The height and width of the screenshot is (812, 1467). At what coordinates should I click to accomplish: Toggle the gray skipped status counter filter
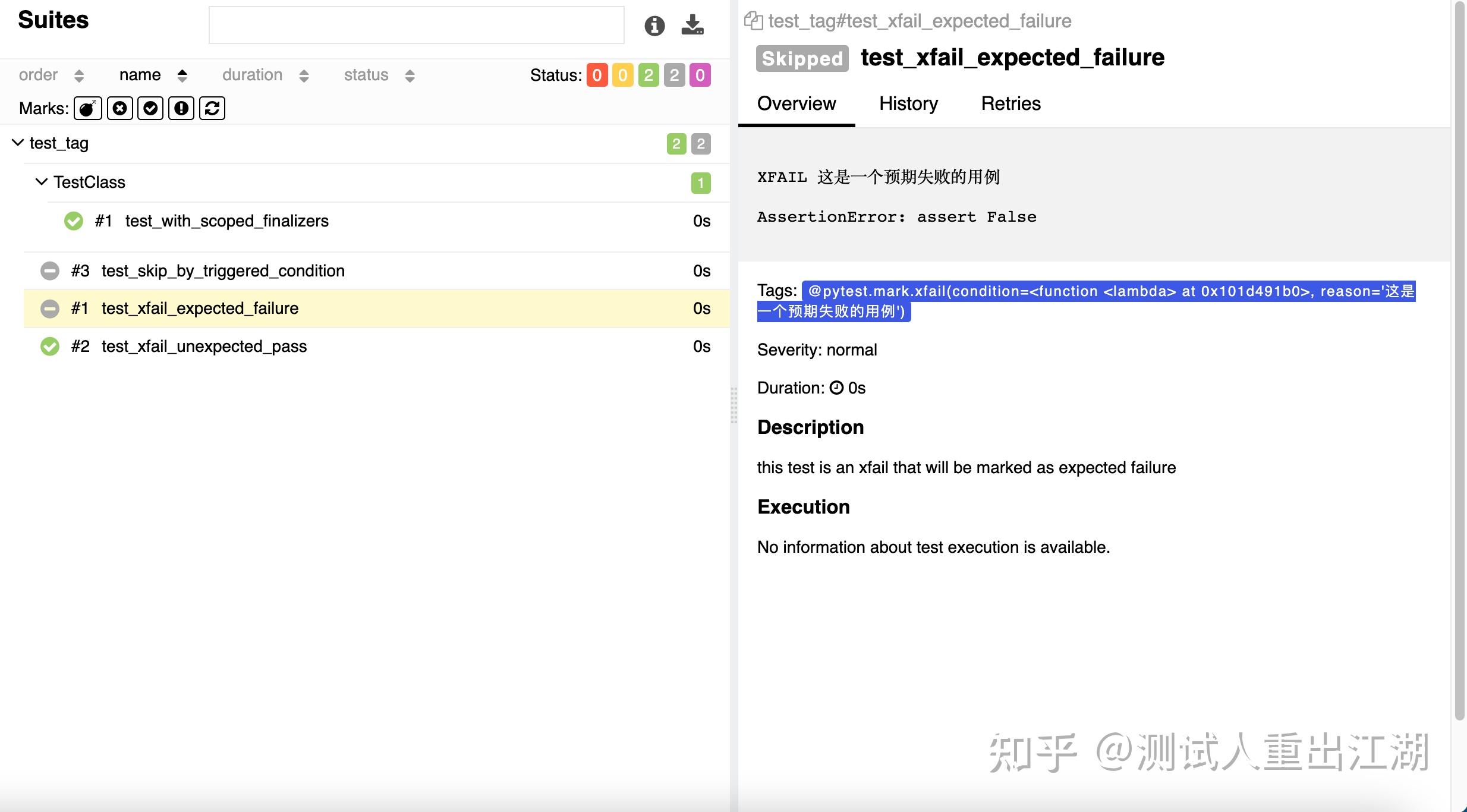674,75
